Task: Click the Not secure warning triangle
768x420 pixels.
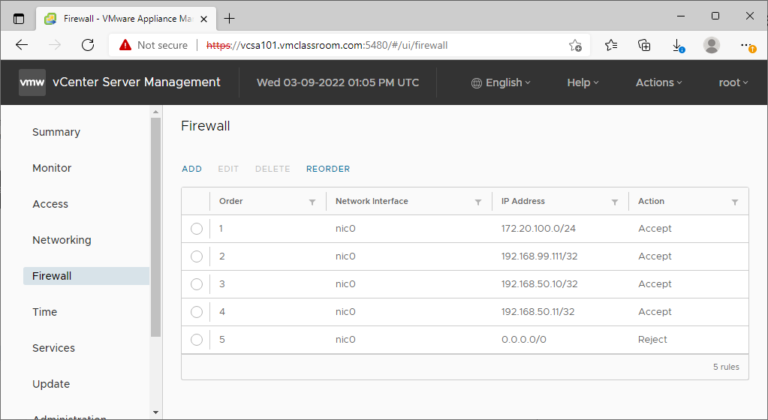Action: pyautogui.click(x=125, y=45)
